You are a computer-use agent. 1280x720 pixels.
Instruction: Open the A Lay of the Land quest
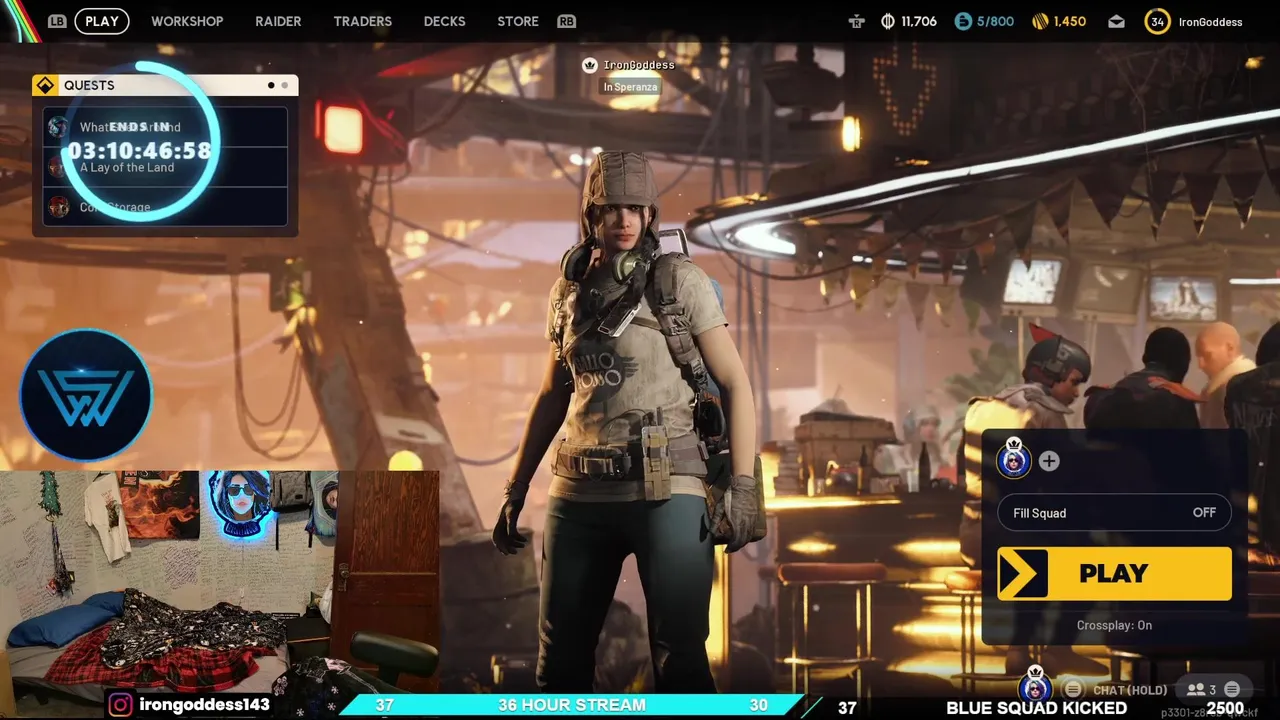point(166,167)
